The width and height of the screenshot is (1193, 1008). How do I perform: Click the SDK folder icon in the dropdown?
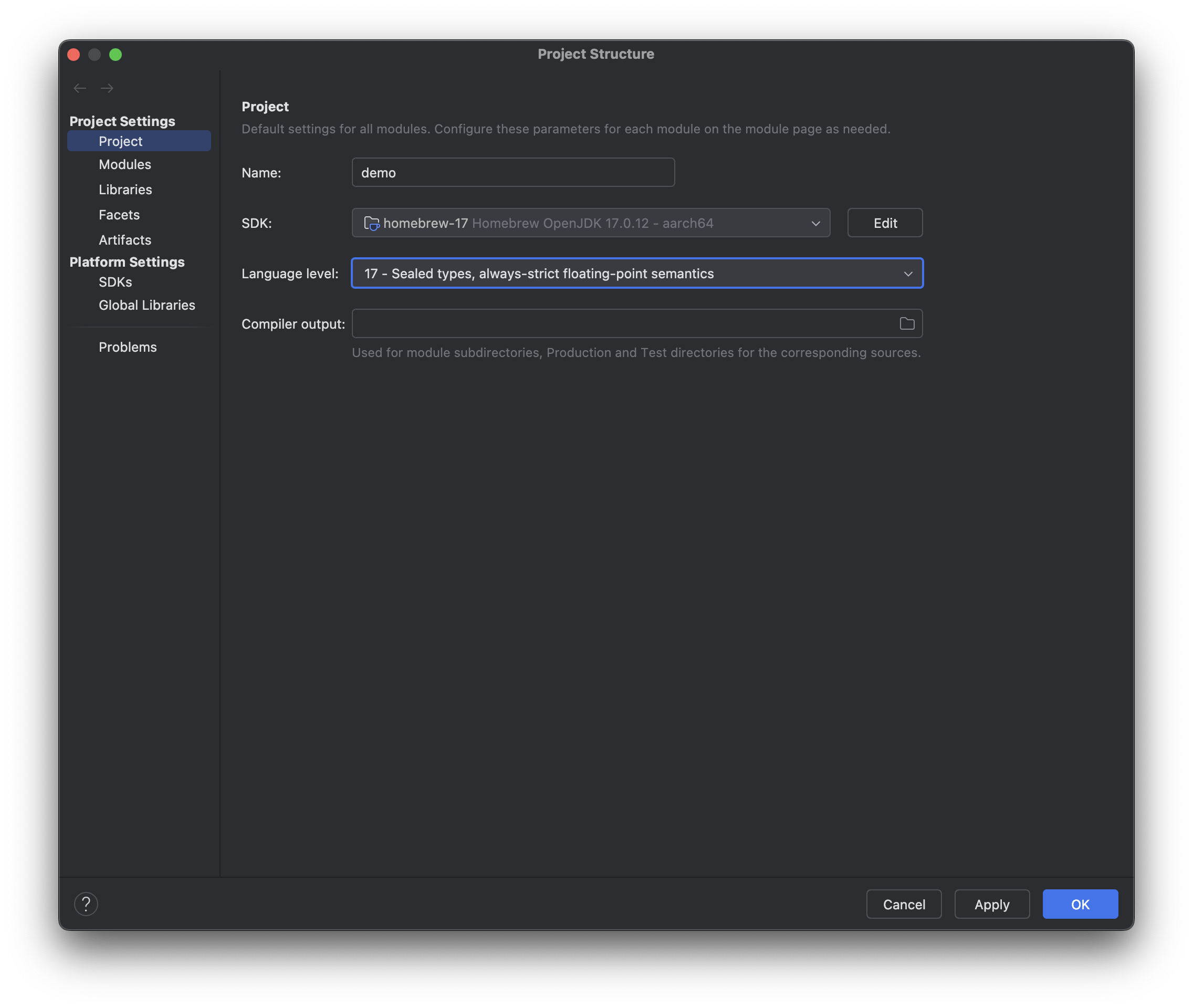coord(372,224)
